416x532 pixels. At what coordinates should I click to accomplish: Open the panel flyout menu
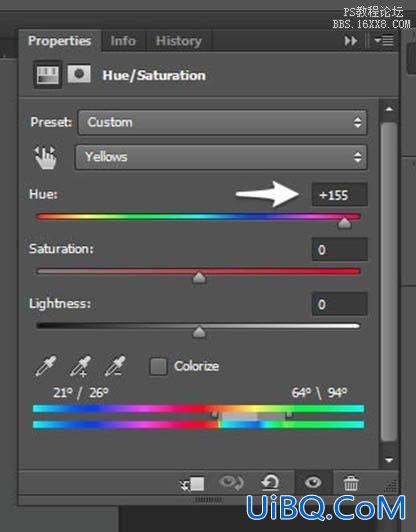(x=384, y=41)
